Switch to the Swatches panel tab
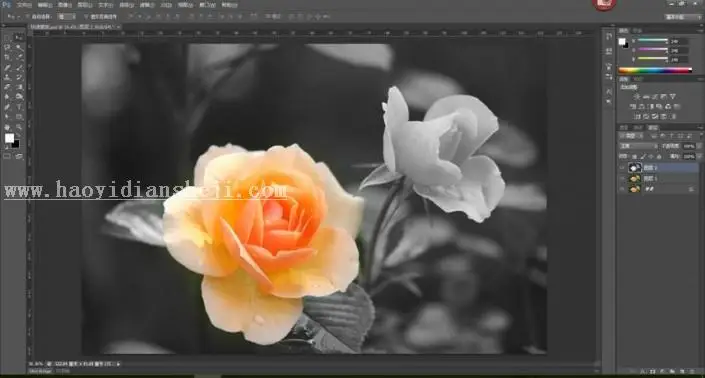The width and height of the screenshot is (705, 378). click(x=637, y=30)
